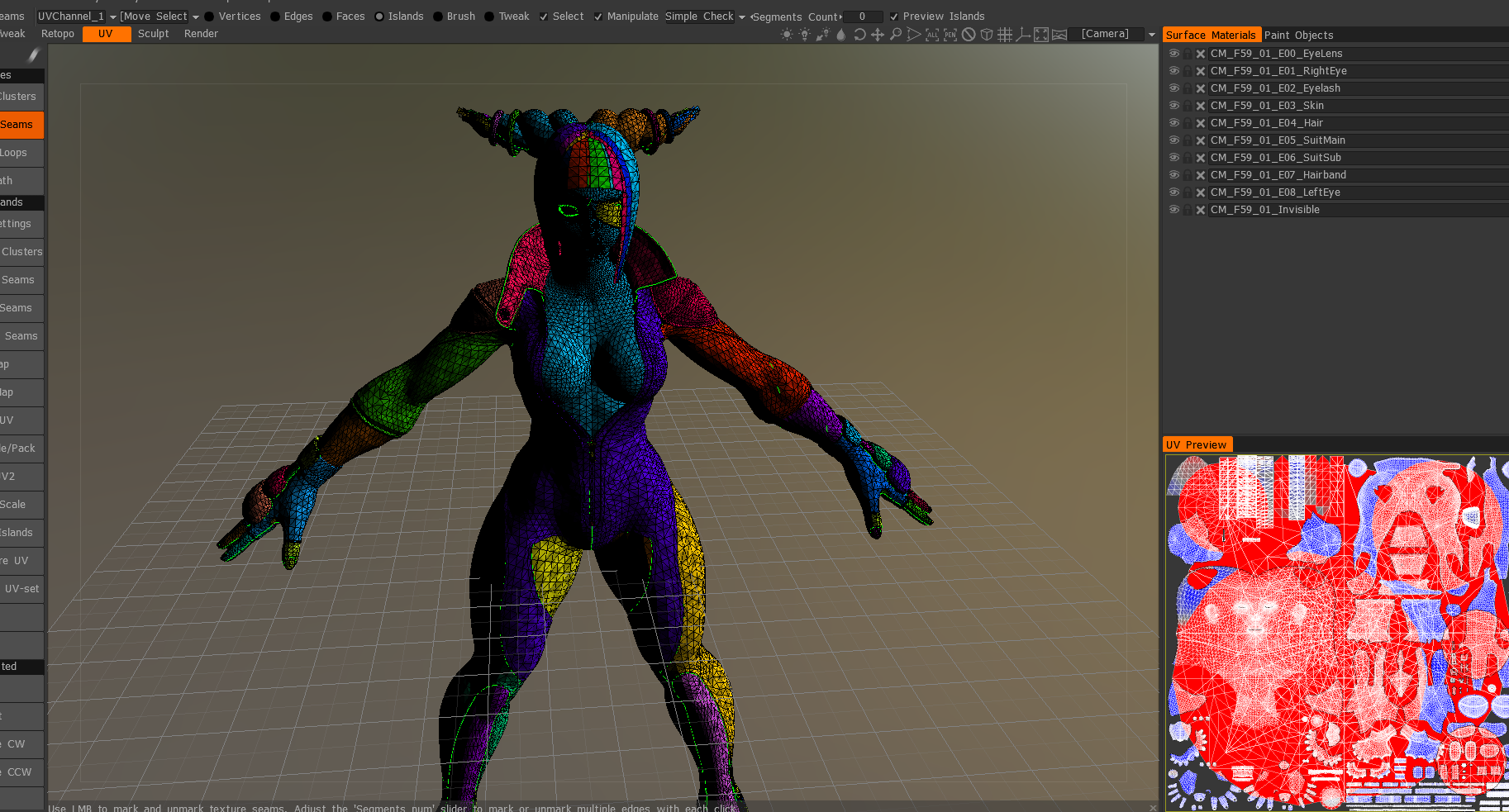Click the Segments Count slider field
1509x812 pixels.
coord(862,17)
